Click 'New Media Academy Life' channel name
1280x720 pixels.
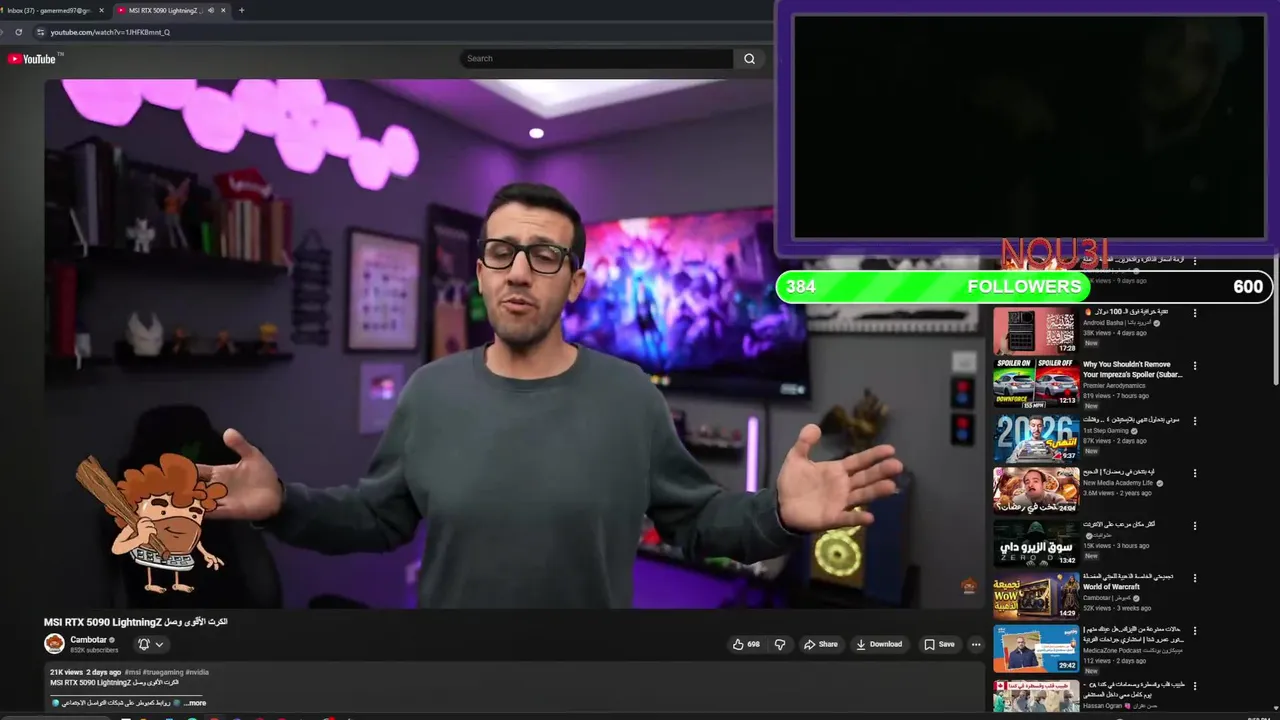point(1118,483)
